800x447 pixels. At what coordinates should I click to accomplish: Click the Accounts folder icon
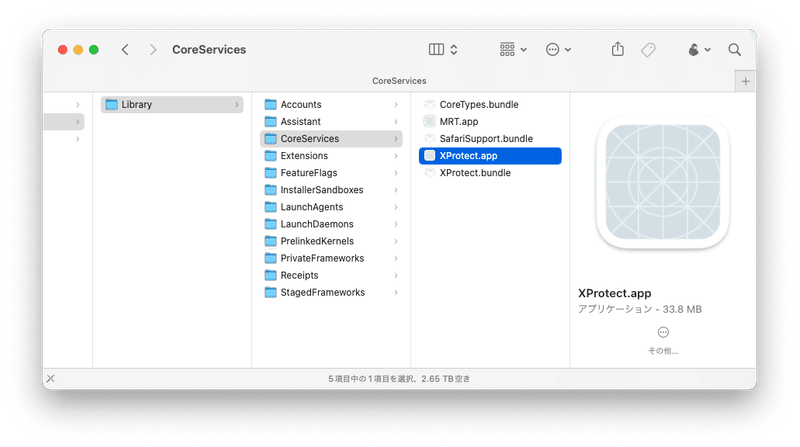[270, 105]
